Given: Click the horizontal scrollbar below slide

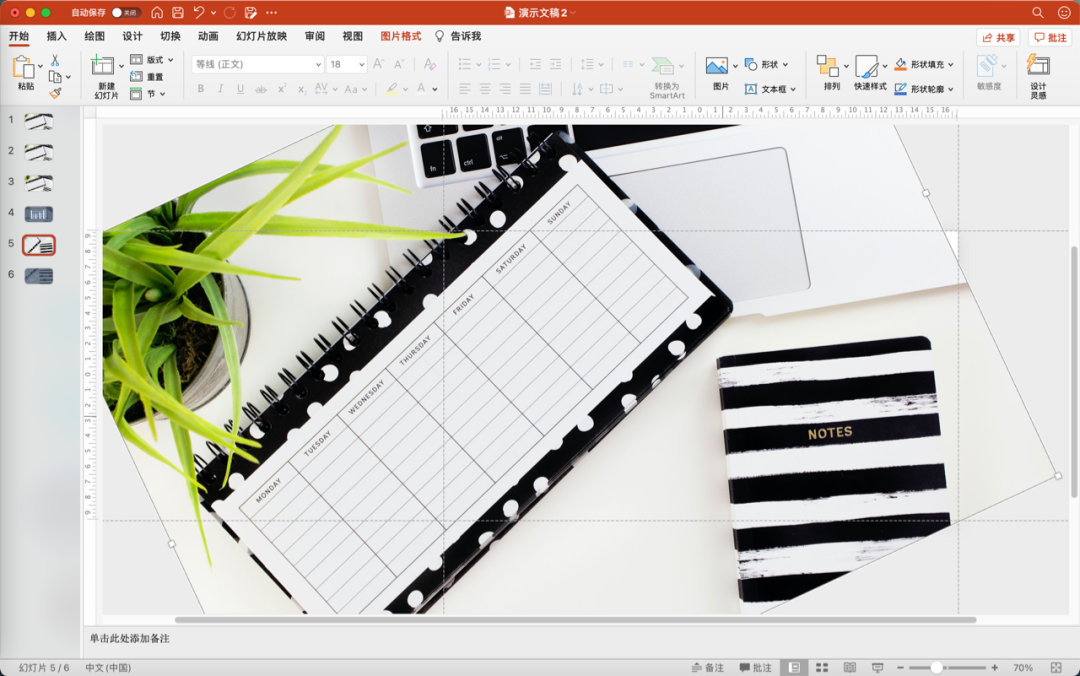Looking at the screenshot, I should (x=575, y=619).
